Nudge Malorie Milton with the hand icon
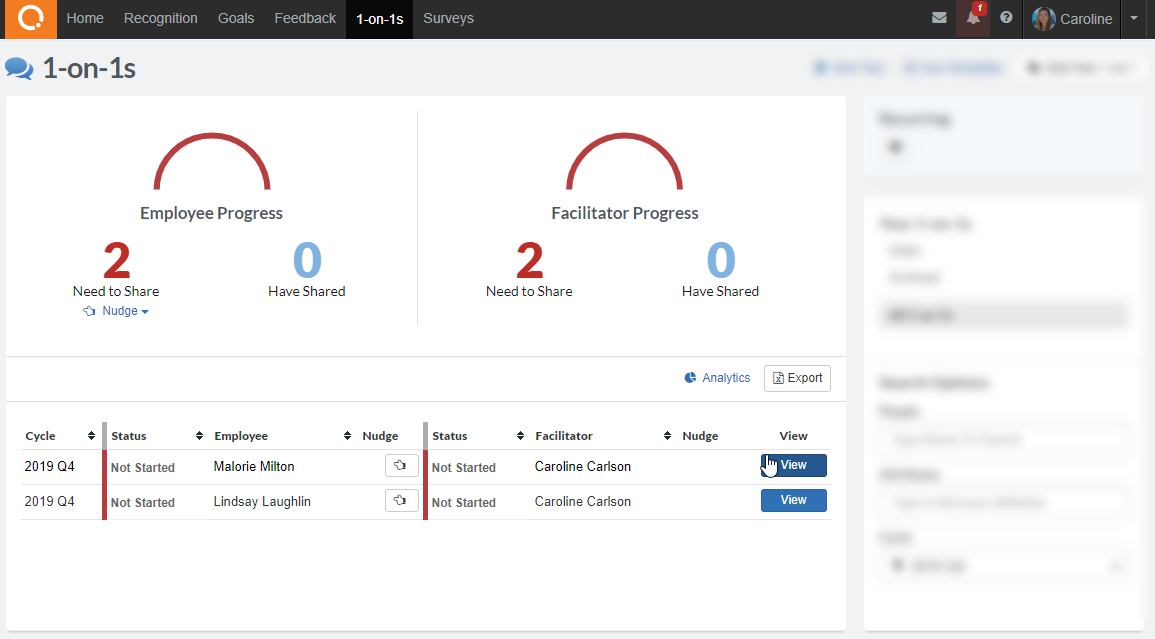 click(x=401, y=466)
